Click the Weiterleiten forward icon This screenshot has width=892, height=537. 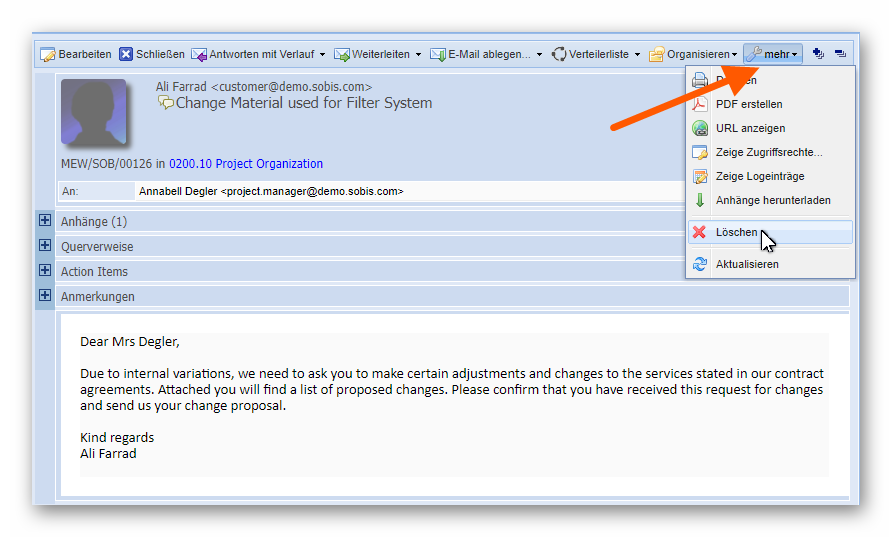tap(341, 55)
